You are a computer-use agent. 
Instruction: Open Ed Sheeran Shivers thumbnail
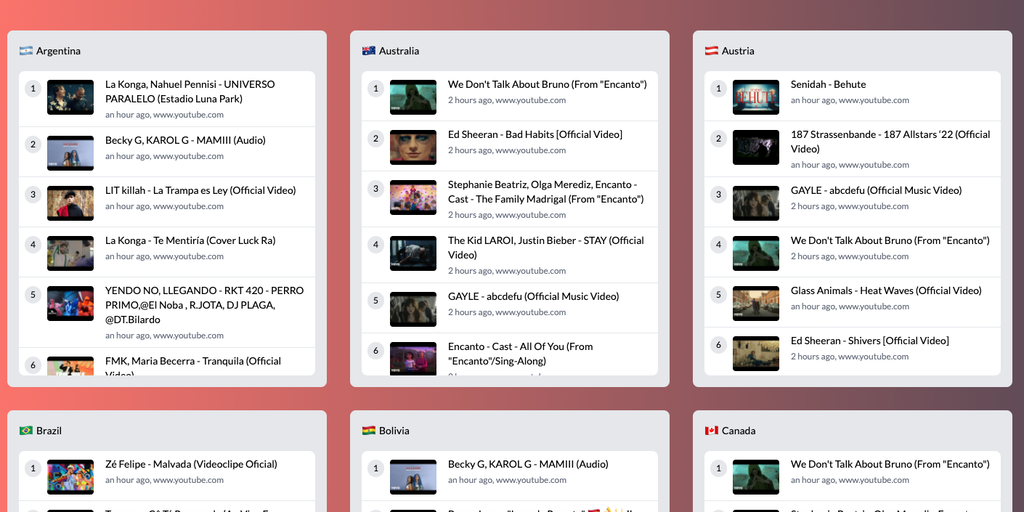coord(756,354)
